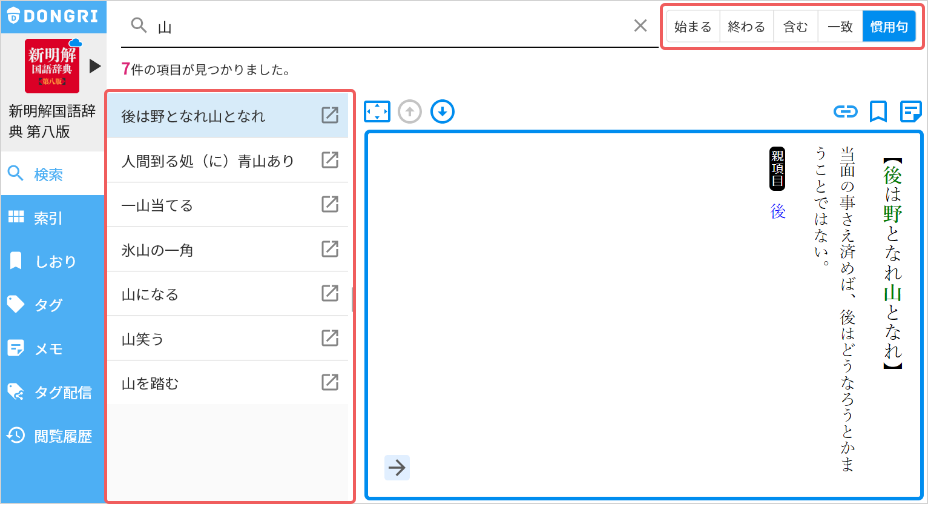The height and width of the screenshot is (506, 928).
Task: Select the 含む search mode
Action: point(795,27)
